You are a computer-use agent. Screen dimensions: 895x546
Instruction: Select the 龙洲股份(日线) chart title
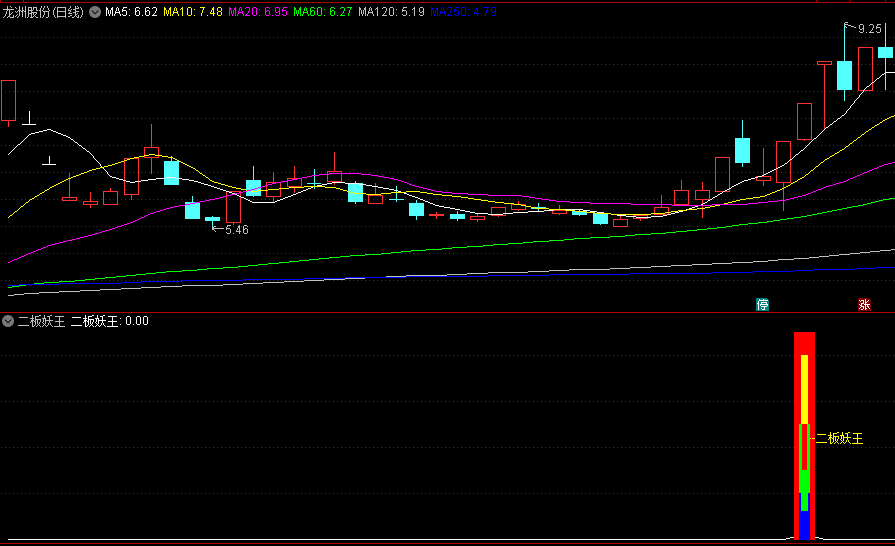43,12
